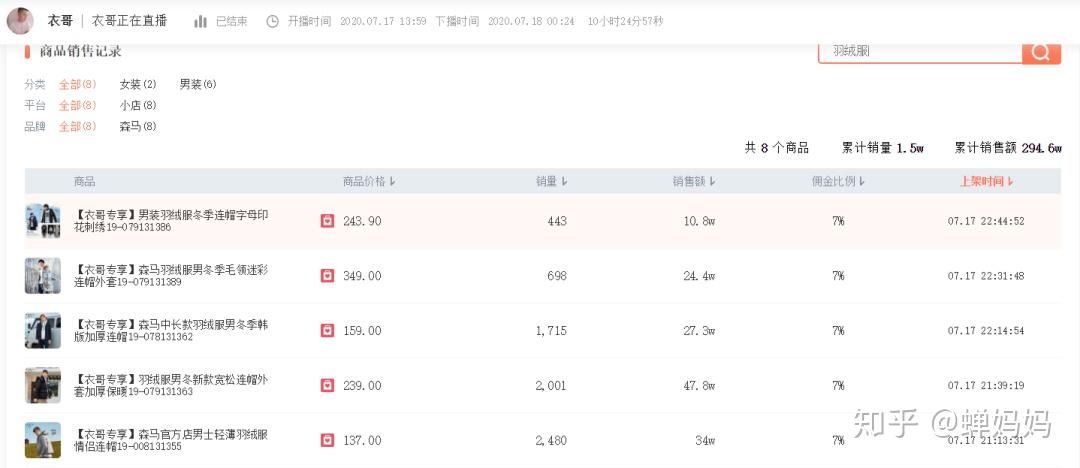Filter category by 女装(2)
1080x468 pixels.
pyautogui.click(x=138, y=84)
